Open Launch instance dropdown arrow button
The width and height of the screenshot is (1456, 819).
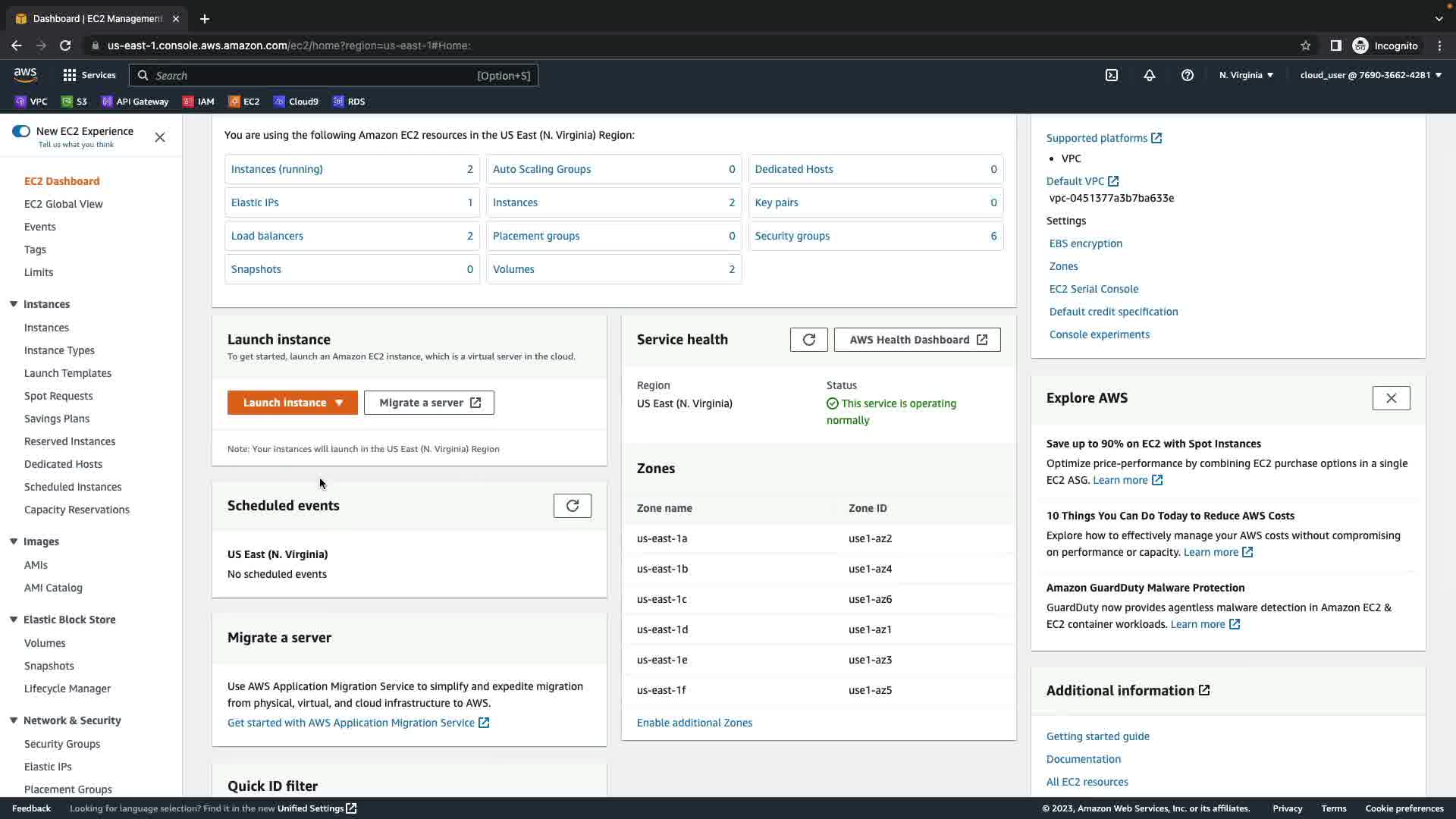click(x=339, y=403)
